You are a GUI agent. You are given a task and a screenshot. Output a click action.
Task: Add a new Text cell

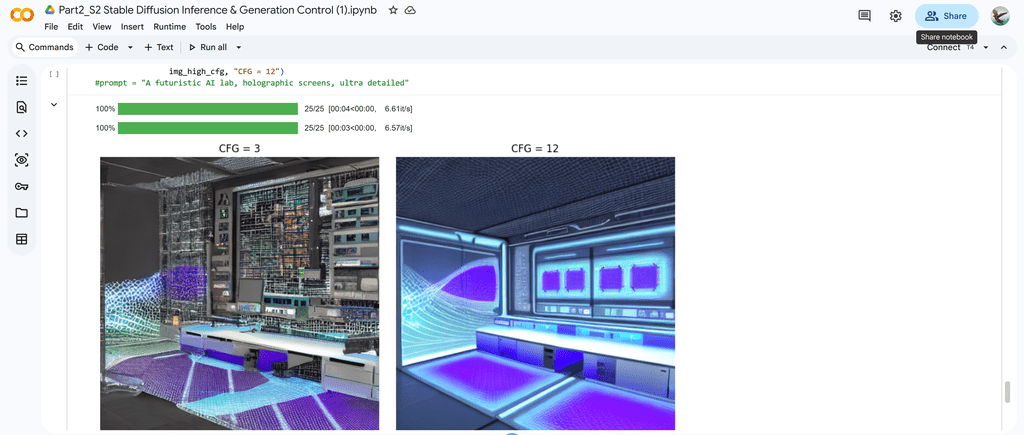click(158, 47)
